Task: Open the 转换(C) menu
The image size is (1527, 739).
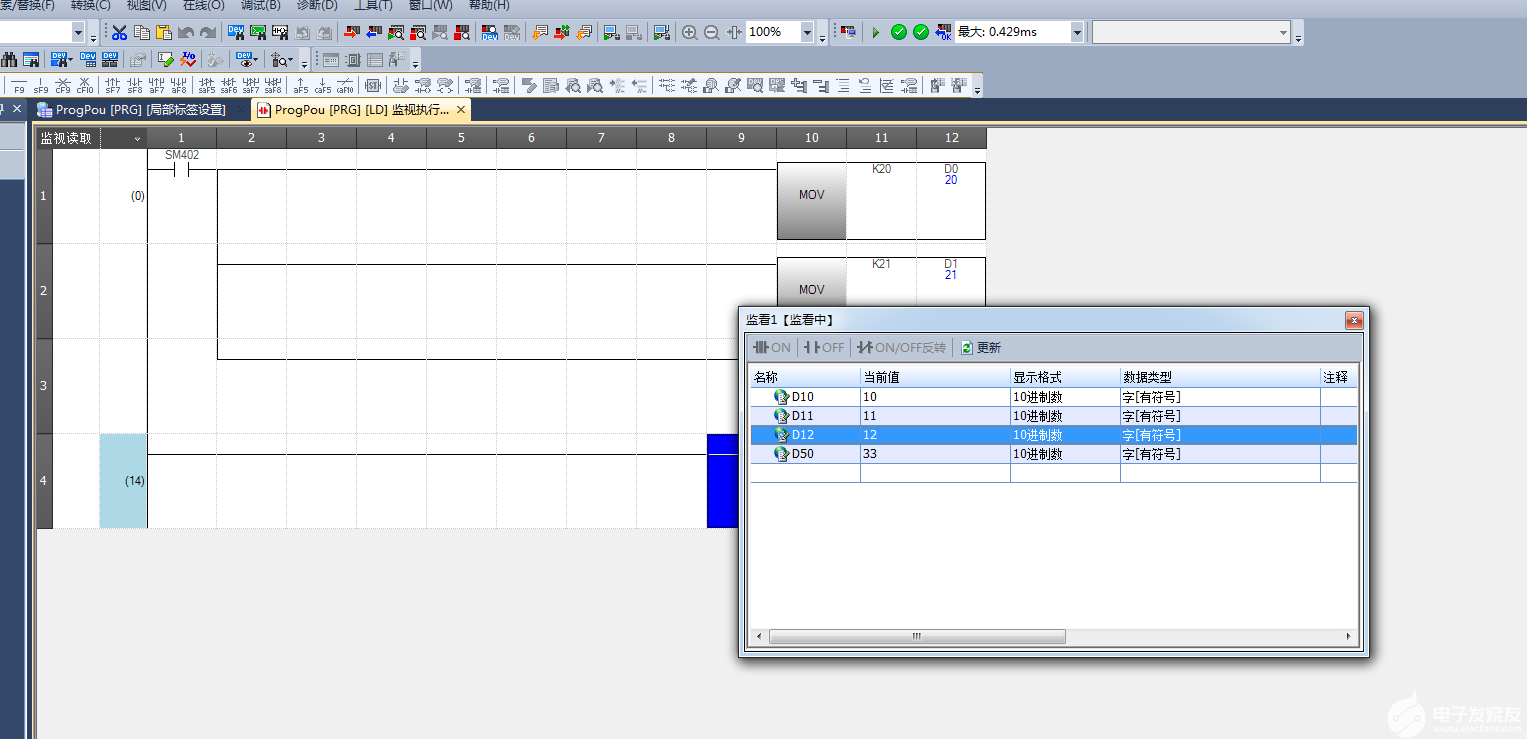Action: (x=90, y=5)
